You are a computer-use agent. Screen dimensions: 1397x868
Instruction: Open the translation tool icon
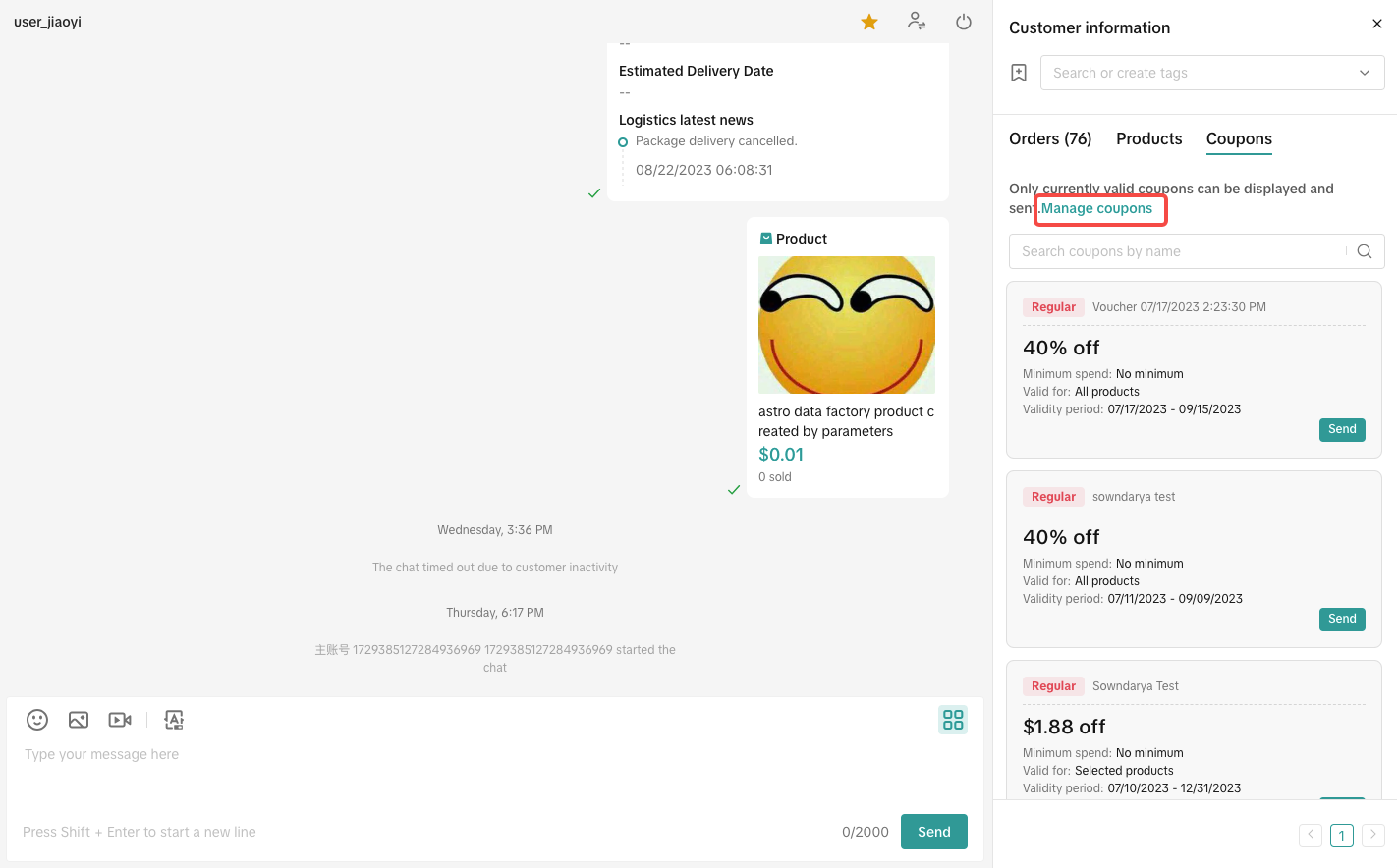click(174, 720)
